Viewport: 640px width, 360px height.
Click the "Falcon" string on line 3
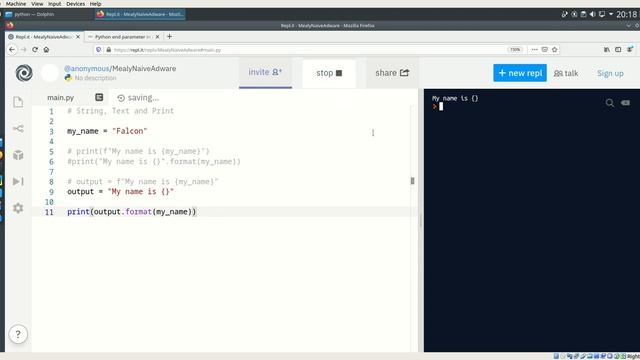tap(129, 131)
